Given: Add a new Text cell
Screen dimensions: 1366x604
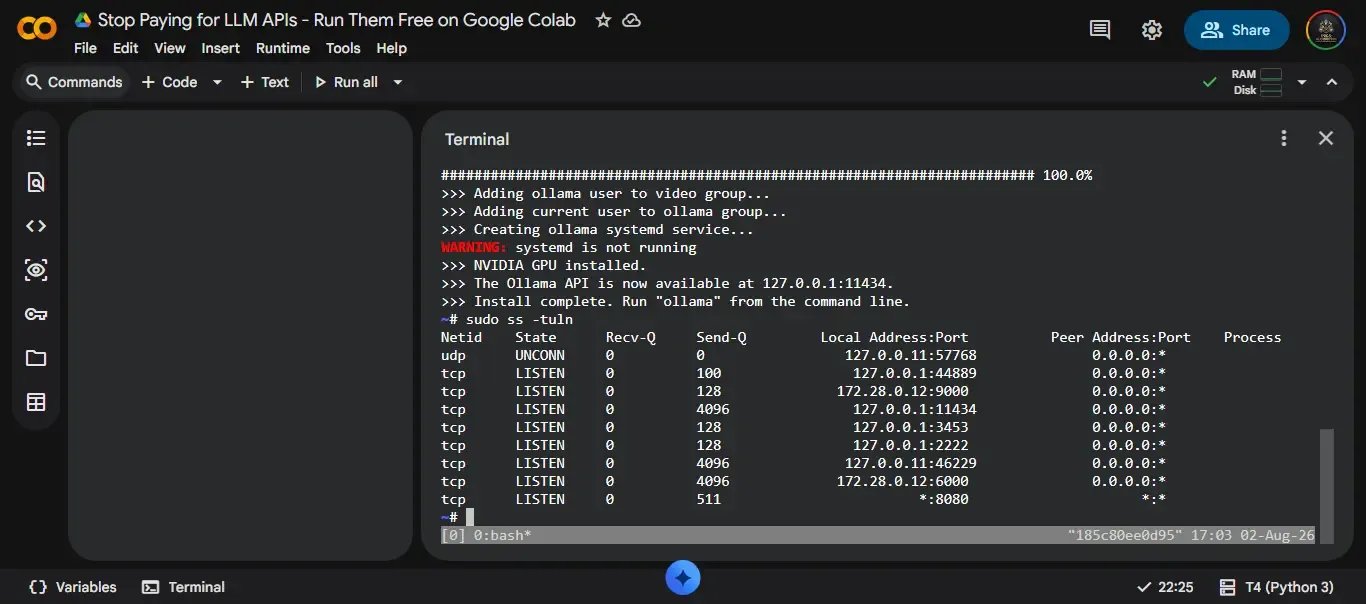Looking at the screenshot, I should click(264, 82).
